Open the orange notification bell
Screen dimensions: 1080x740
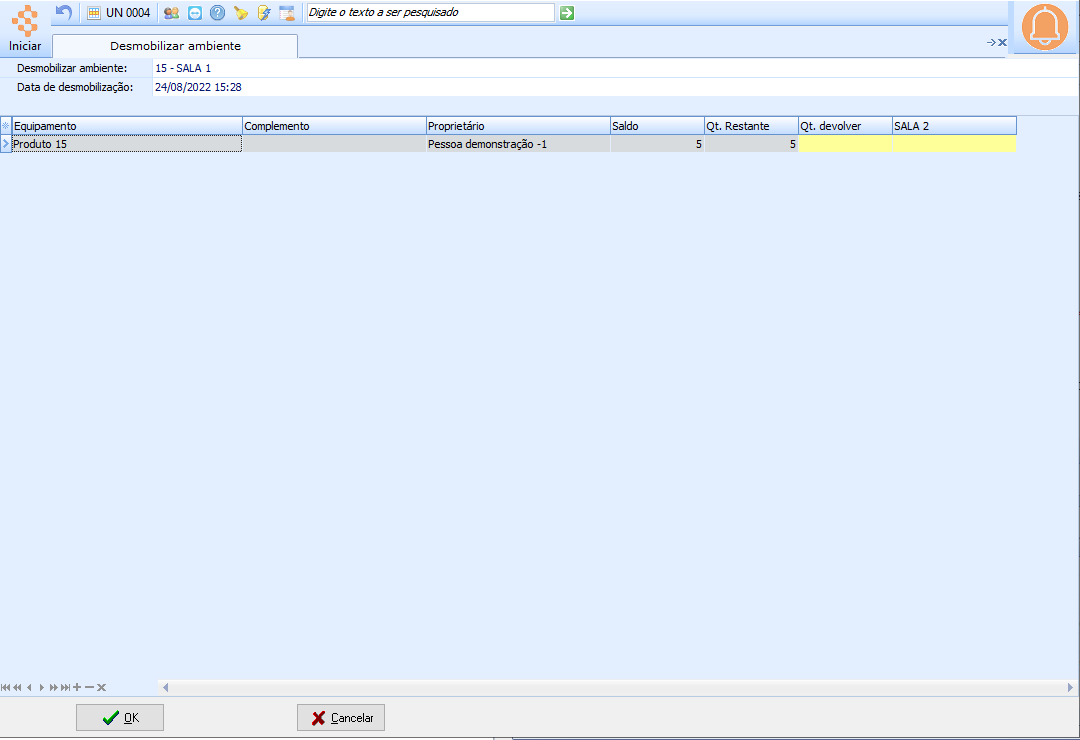pyautogui.click(x=1045, y=27)
